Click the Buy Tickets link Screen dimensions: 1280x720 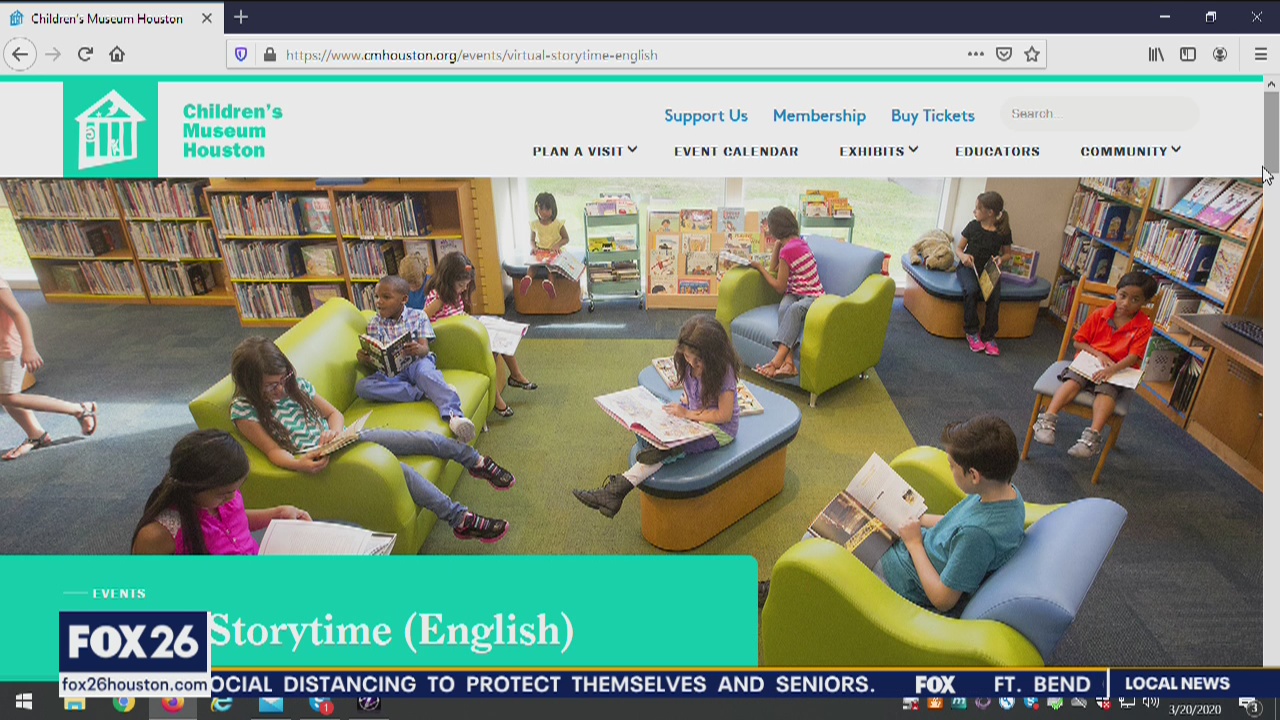click(x=932, y=116)
